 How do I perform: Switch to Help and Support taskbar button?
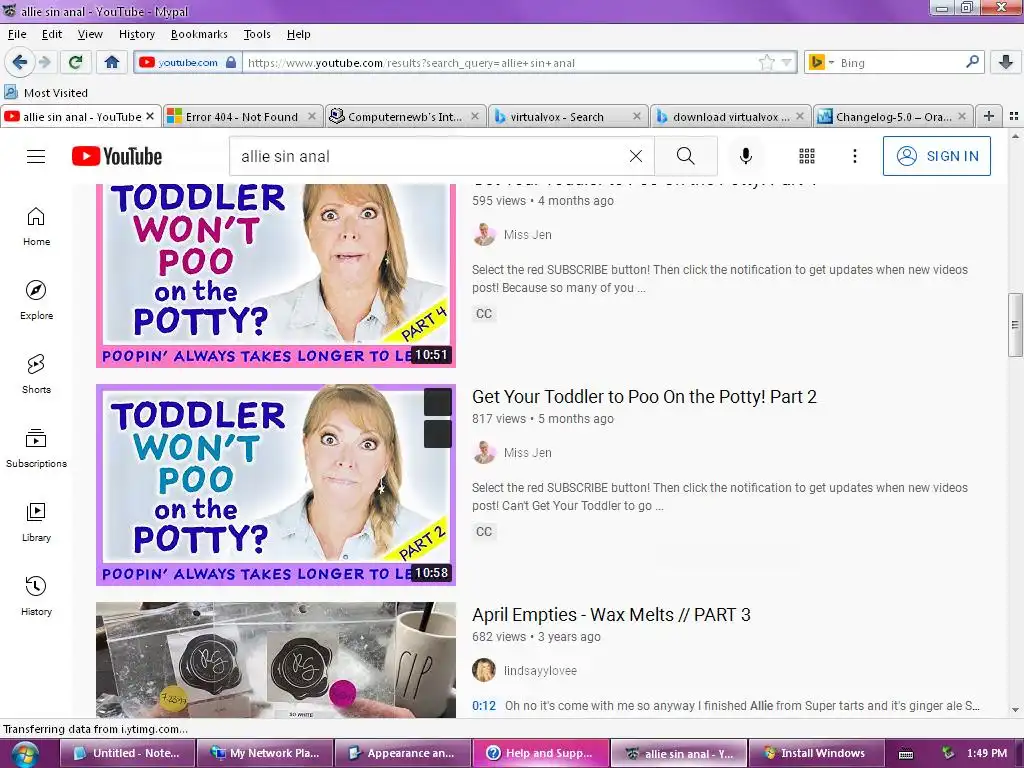tap(541, 753)
